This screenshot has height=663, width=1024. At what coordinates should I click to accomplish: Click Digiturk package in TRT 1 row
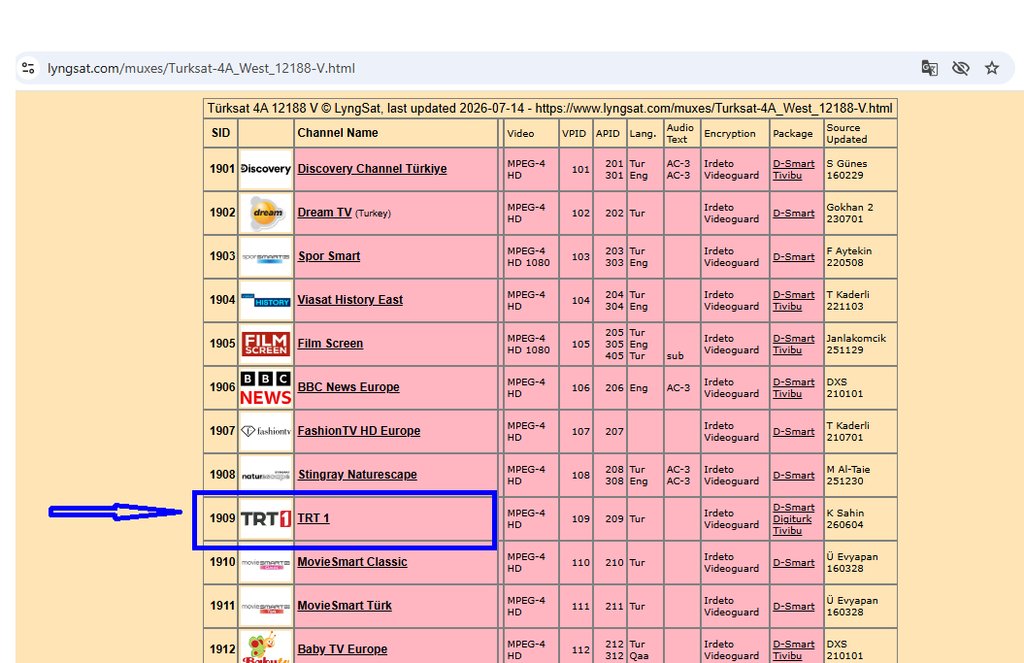click(x=792, y=519)
